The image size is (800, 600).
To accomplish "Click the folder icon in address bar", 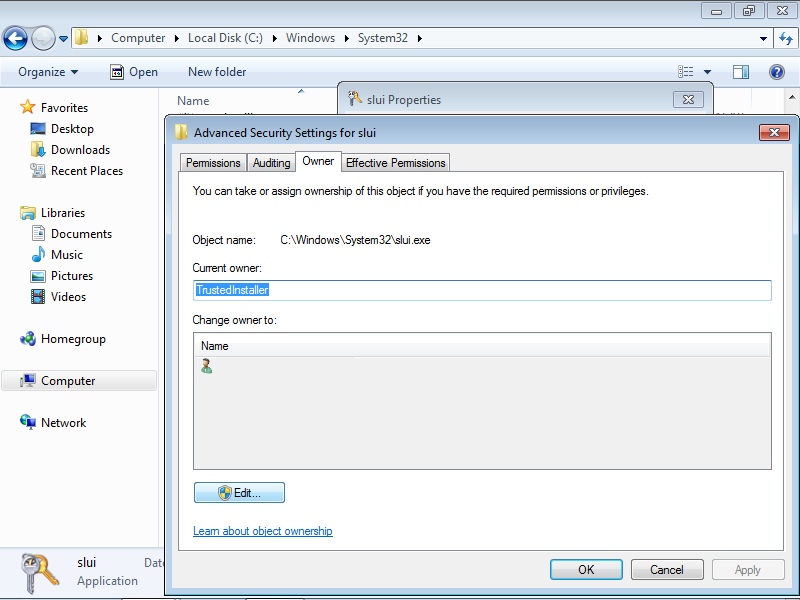I will point(81,38).
